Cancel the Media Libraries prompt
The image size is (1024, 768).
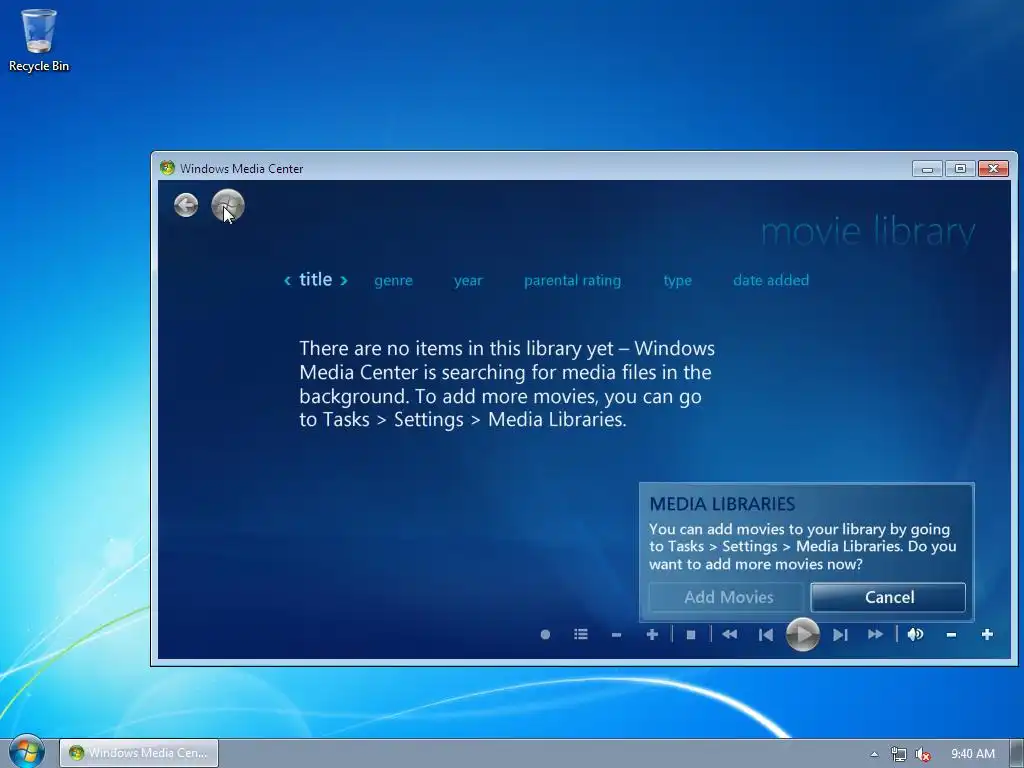point(888,597)
